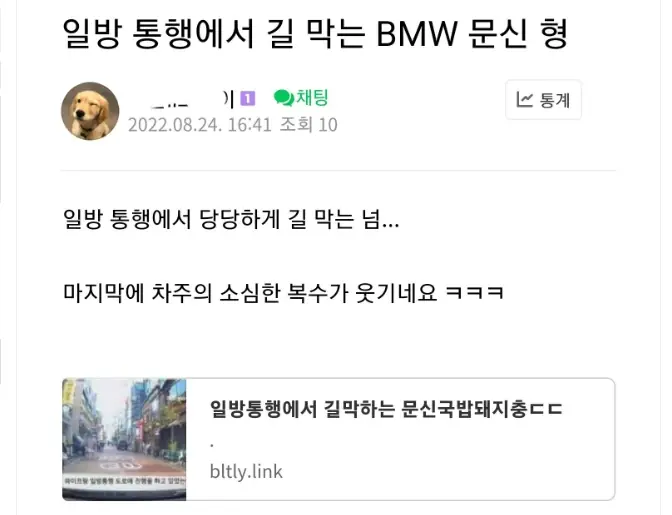Viewport: 672px width, 515px height.
Task: Select the post title about BMW 문신 형
Action: pos(316,33)
